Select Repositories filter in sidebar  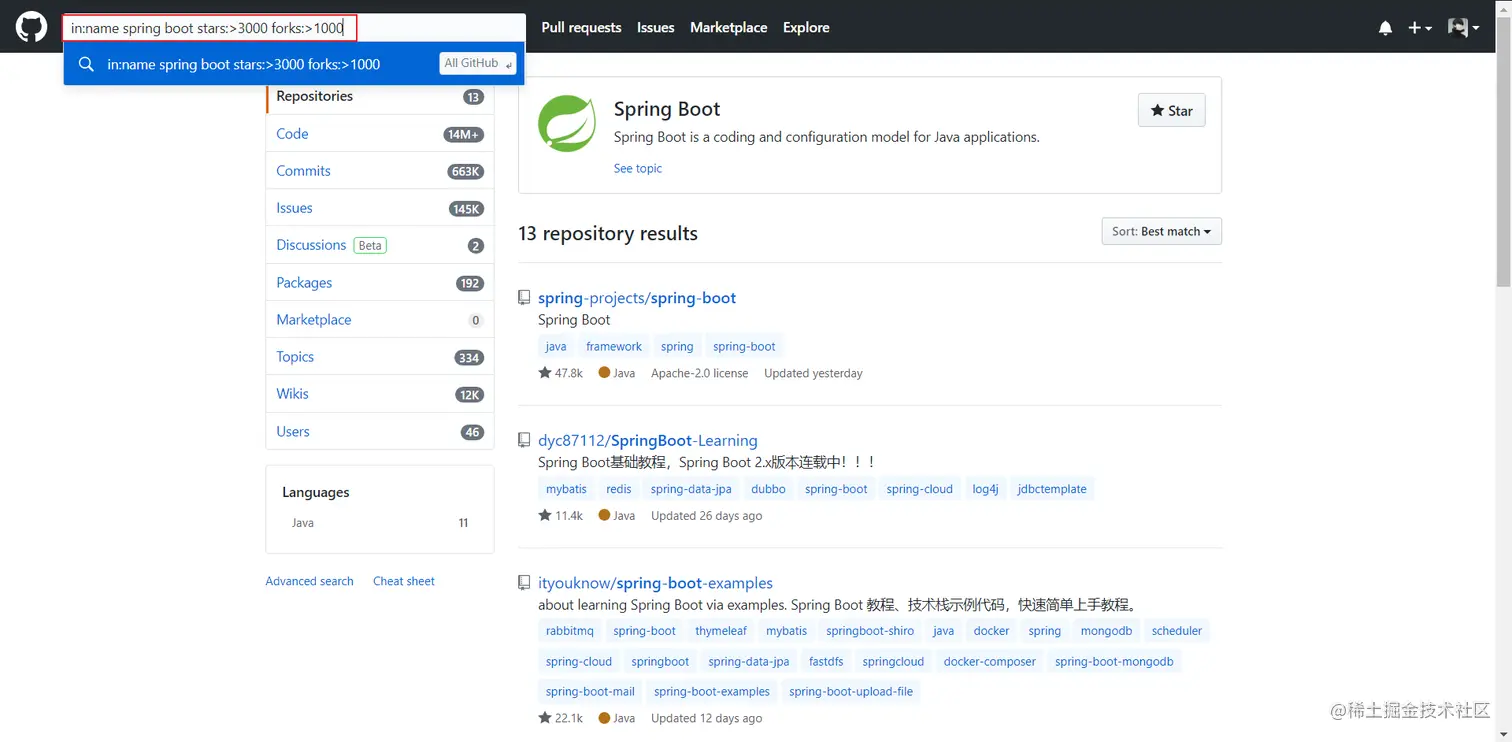pyautogui.click(x=380, y=97)
